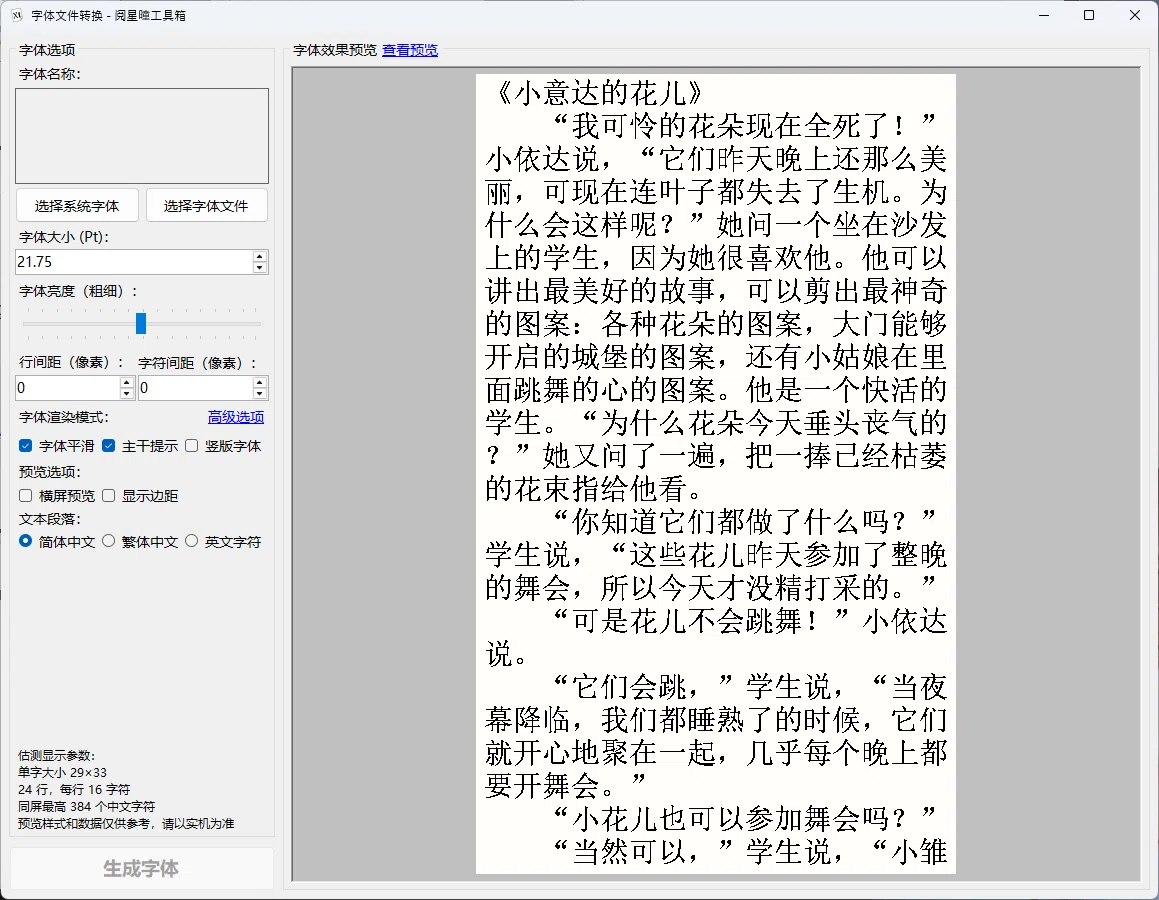Decrease 字符间距 with the down arrow
This screenshot has width=1159, height=900.
[259, 394]
